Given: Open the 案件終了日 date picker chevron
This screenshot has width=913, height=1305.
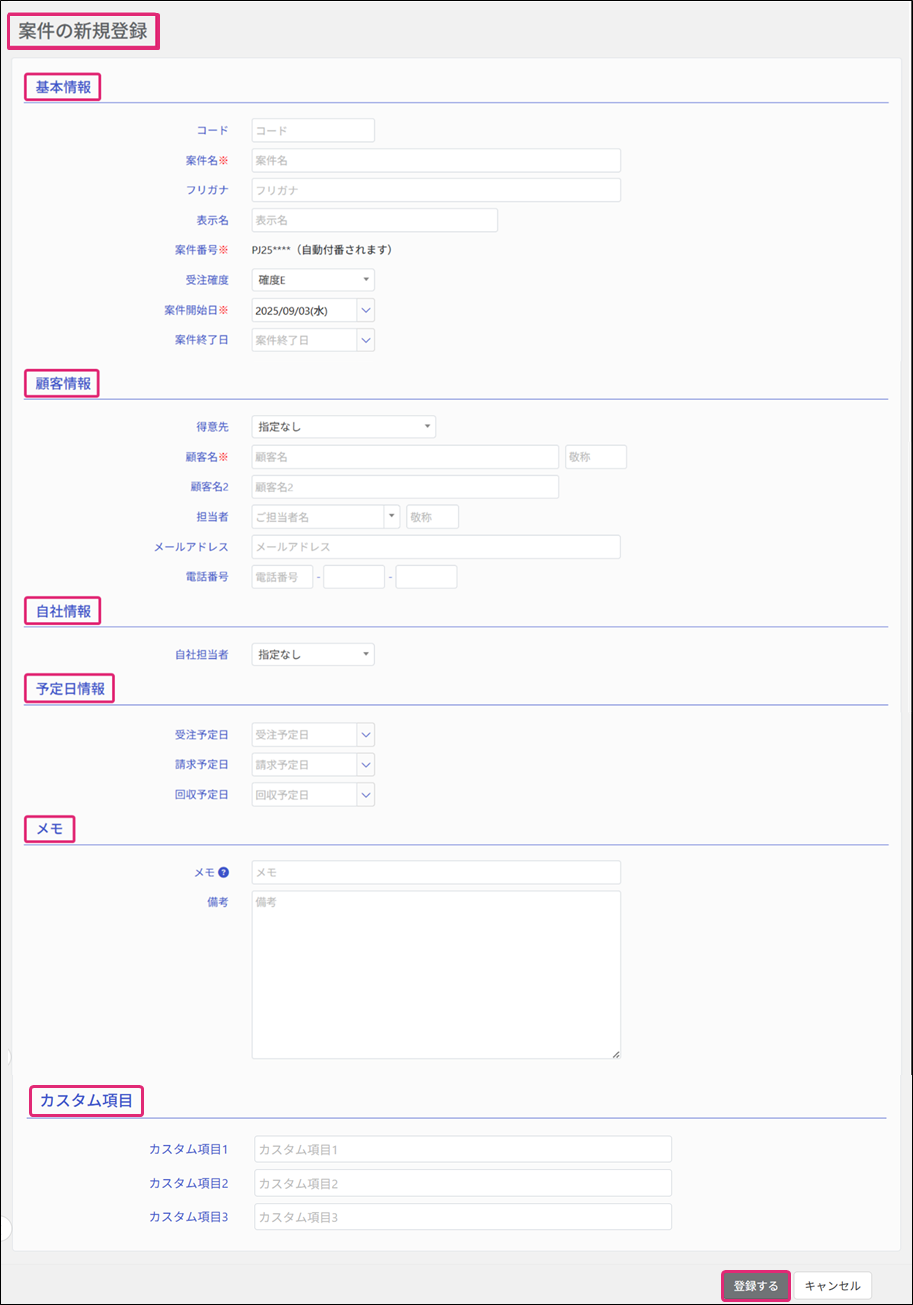Looking at the screenshot, I should [x=366, y=341].
